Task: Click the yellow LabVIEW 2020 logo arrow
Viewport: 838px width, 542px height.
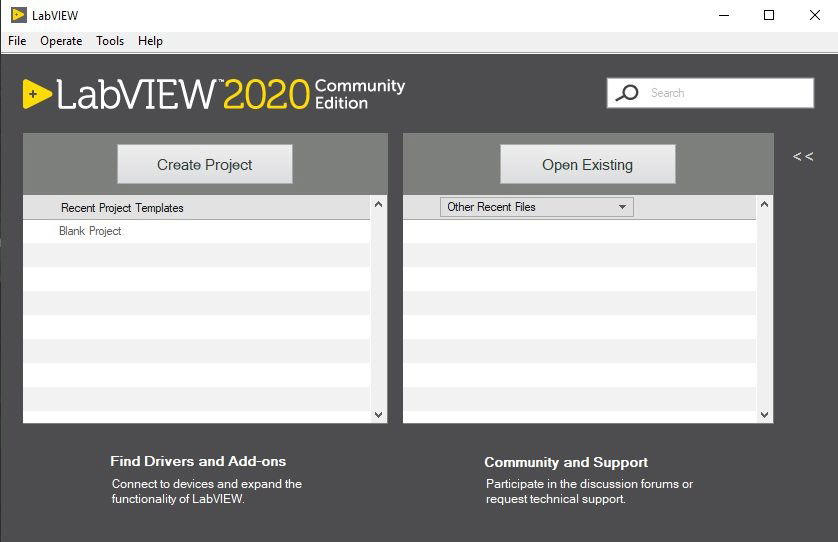Action: point(37,94)
